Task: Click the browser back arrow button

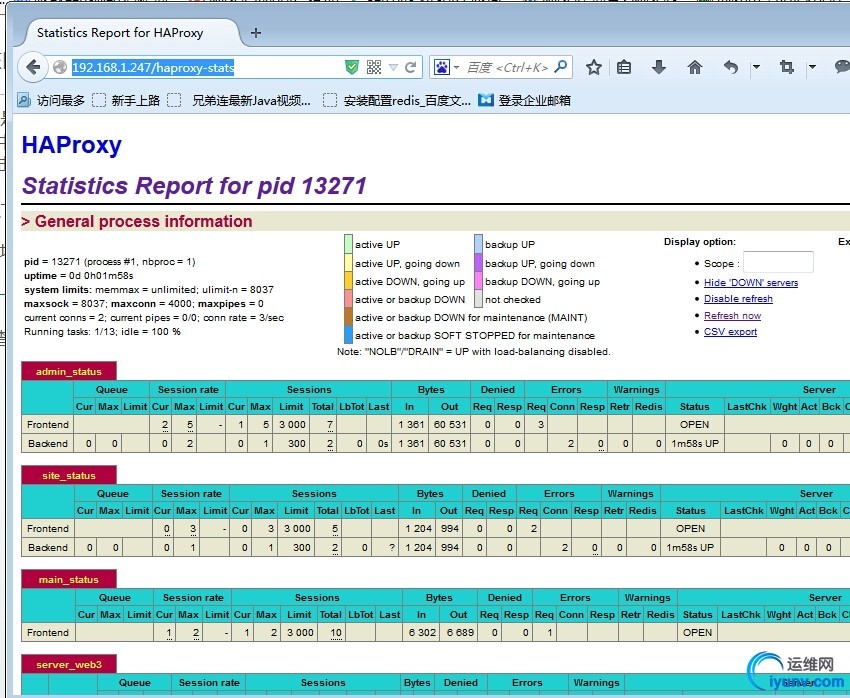Action: click(x=34, y=67)
